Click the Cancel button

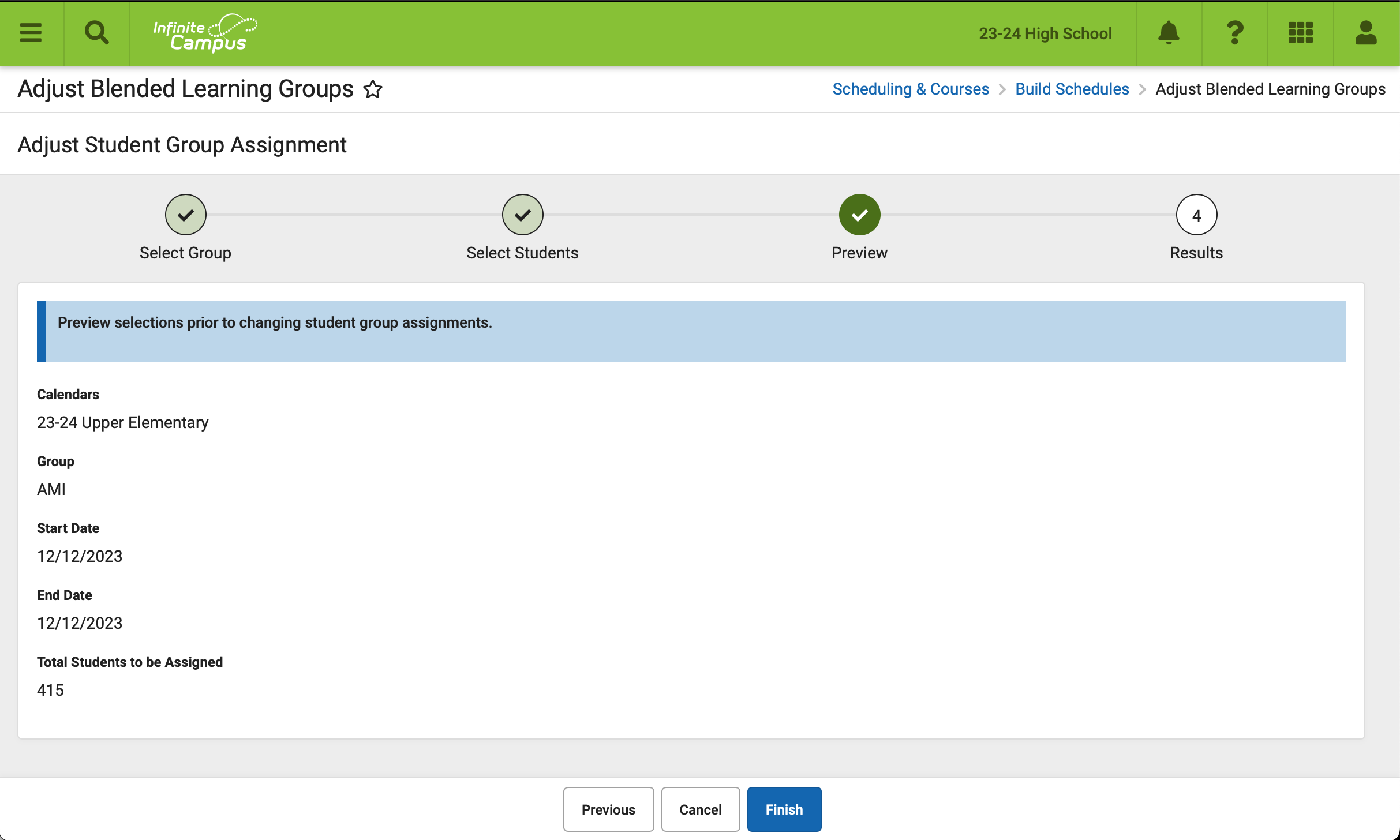[701, 809]
